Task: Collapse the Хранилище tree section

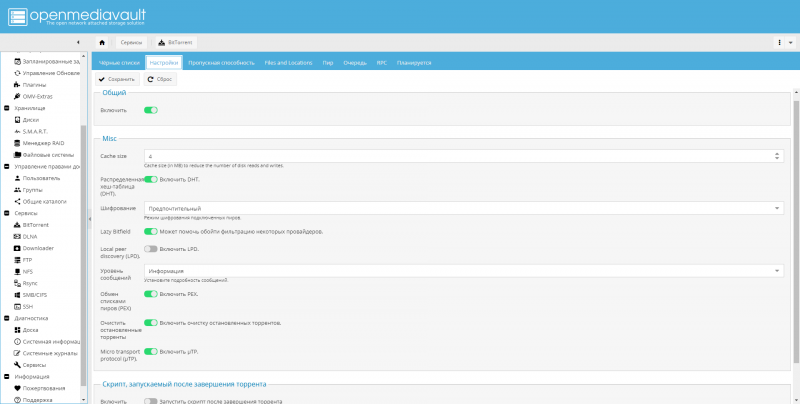Action: click(x=7, y=108)
